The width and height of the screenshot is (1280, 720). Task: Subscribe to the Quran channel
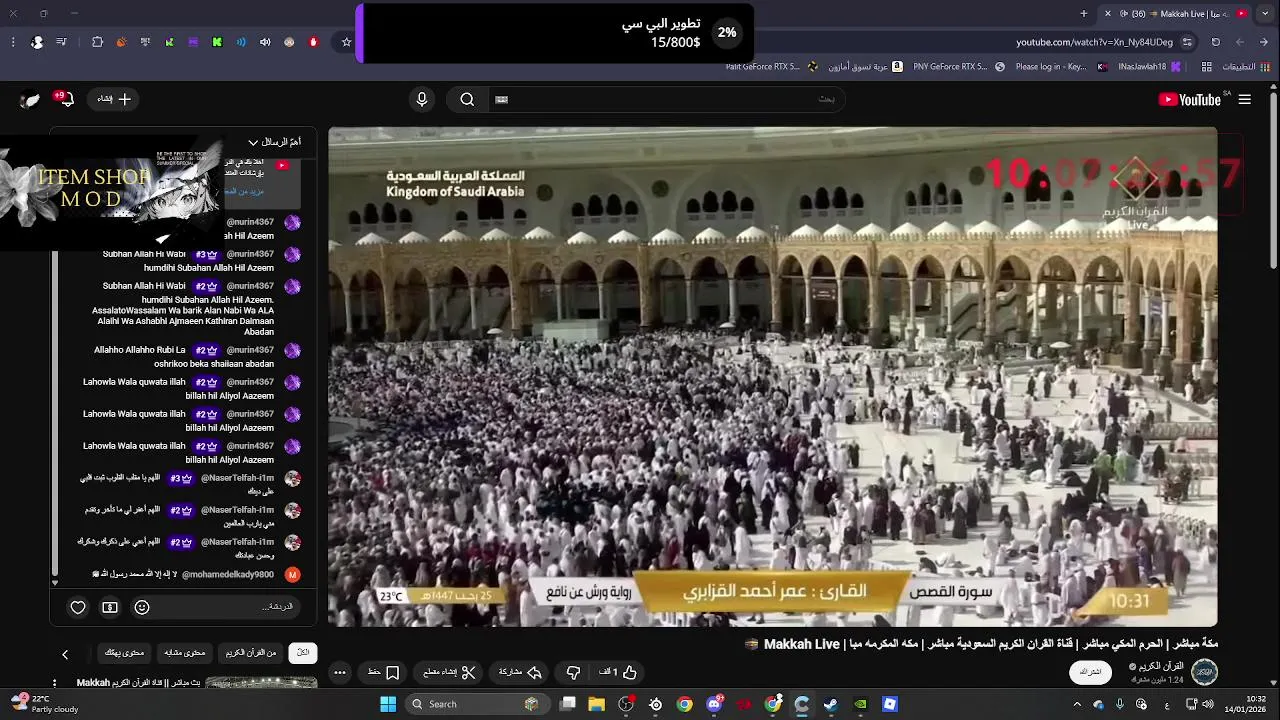[1090, 672]
